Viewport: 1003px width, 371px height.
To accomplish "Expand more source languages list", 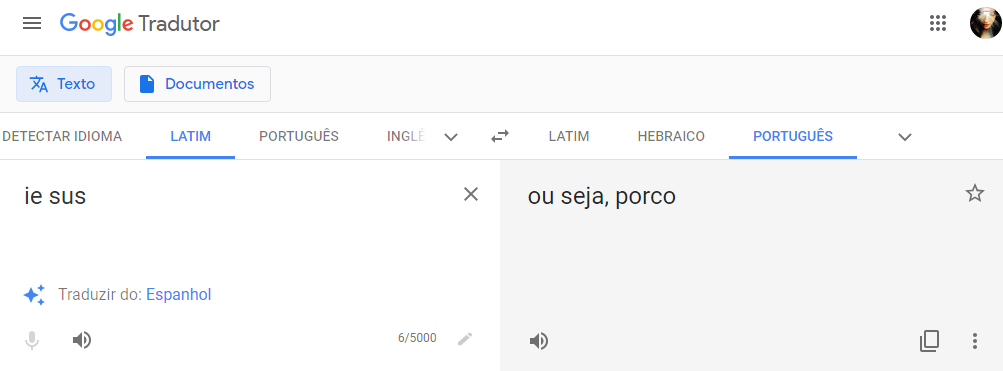I will pos(451,137).
